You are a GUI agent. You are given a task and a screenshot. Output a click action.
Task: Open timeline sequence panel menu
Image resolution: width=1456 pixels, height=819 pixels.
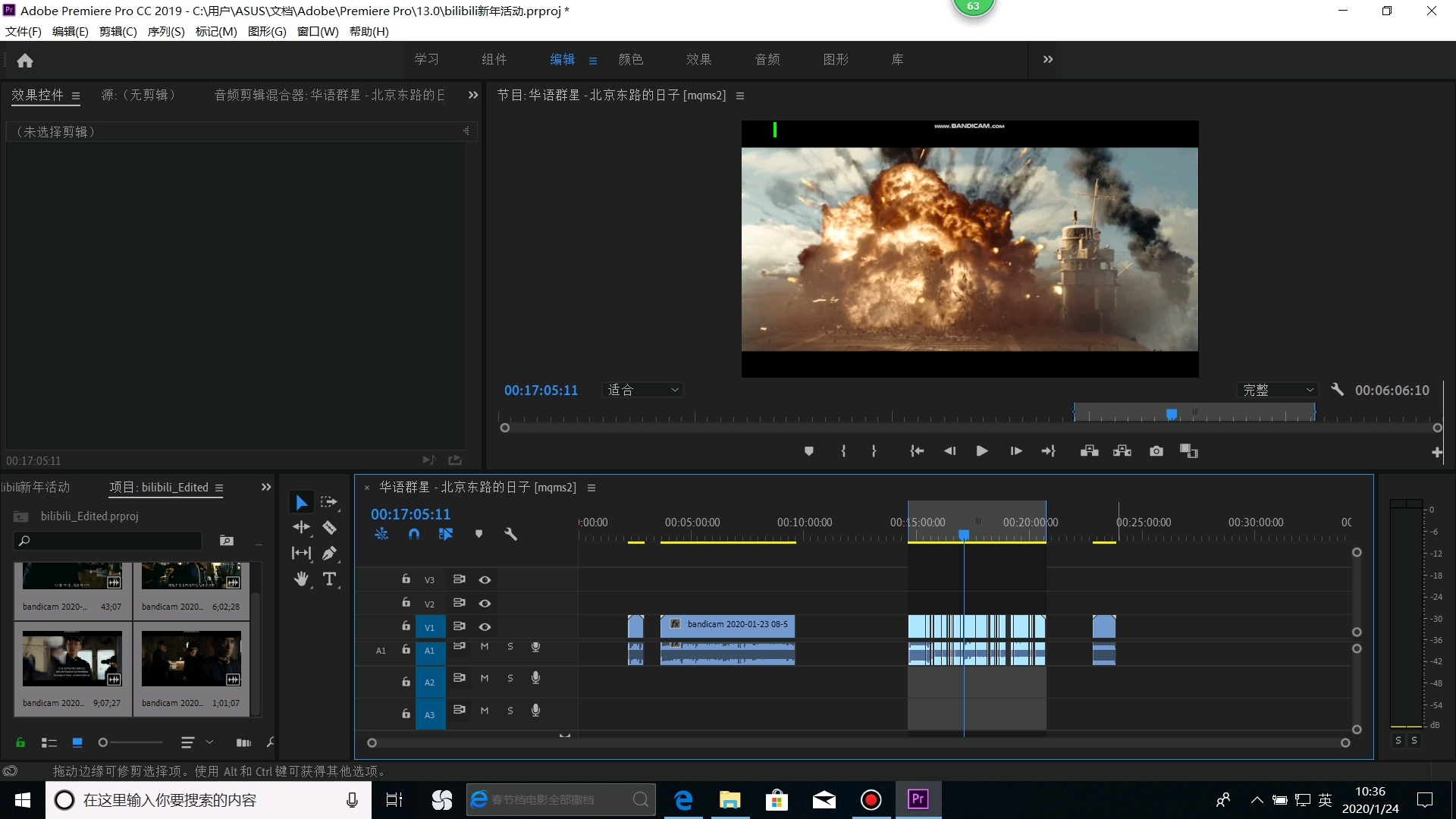click(591, 488)
